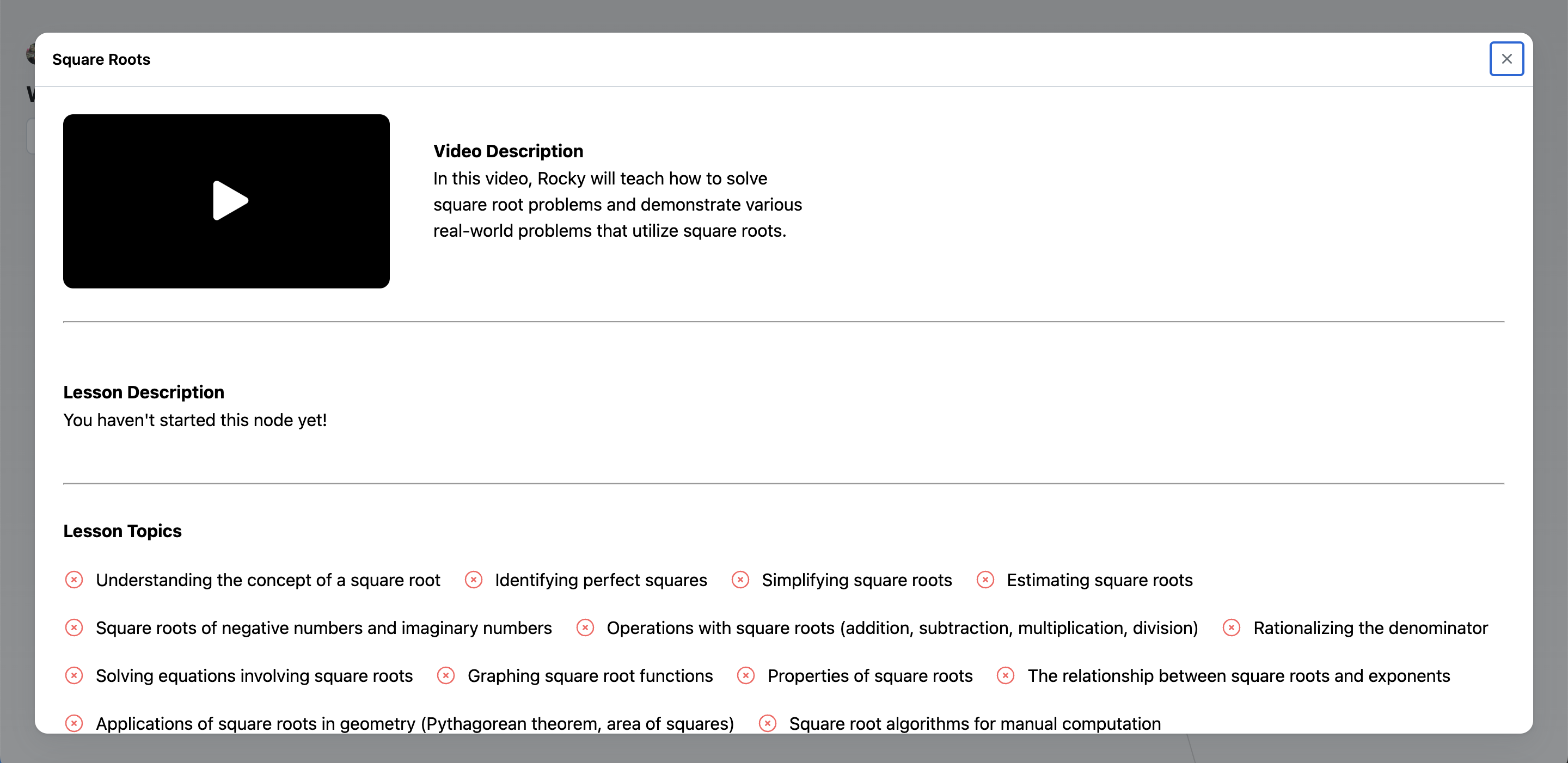Viewport: 1568px width, 763px height.
Task: Click icon beside negative numbers and imaginary topic
Action: (x=74, y=627)
